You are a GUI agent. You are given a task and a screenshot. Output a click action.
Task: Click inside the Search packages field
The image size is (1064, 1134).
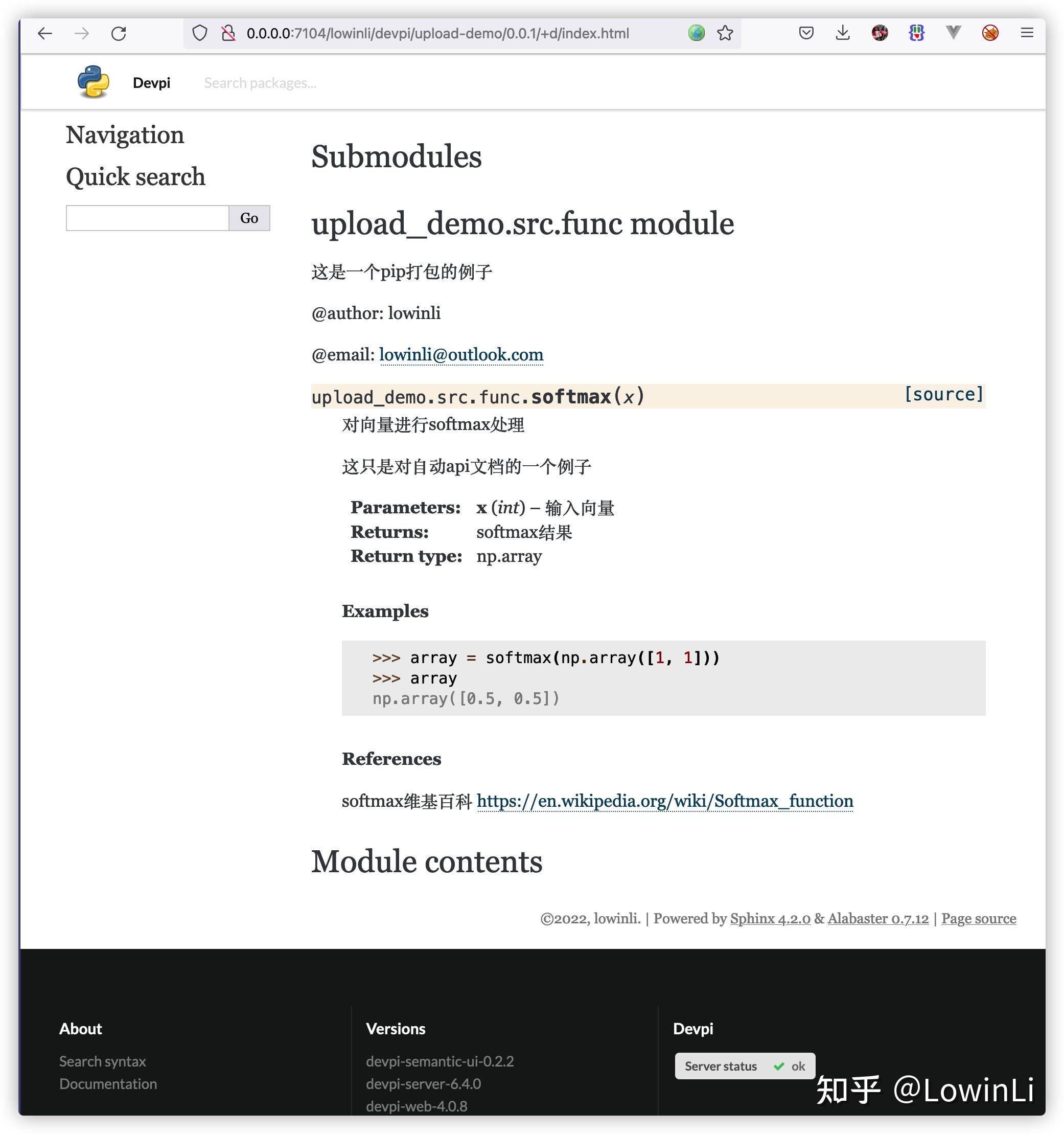(260, 82)
